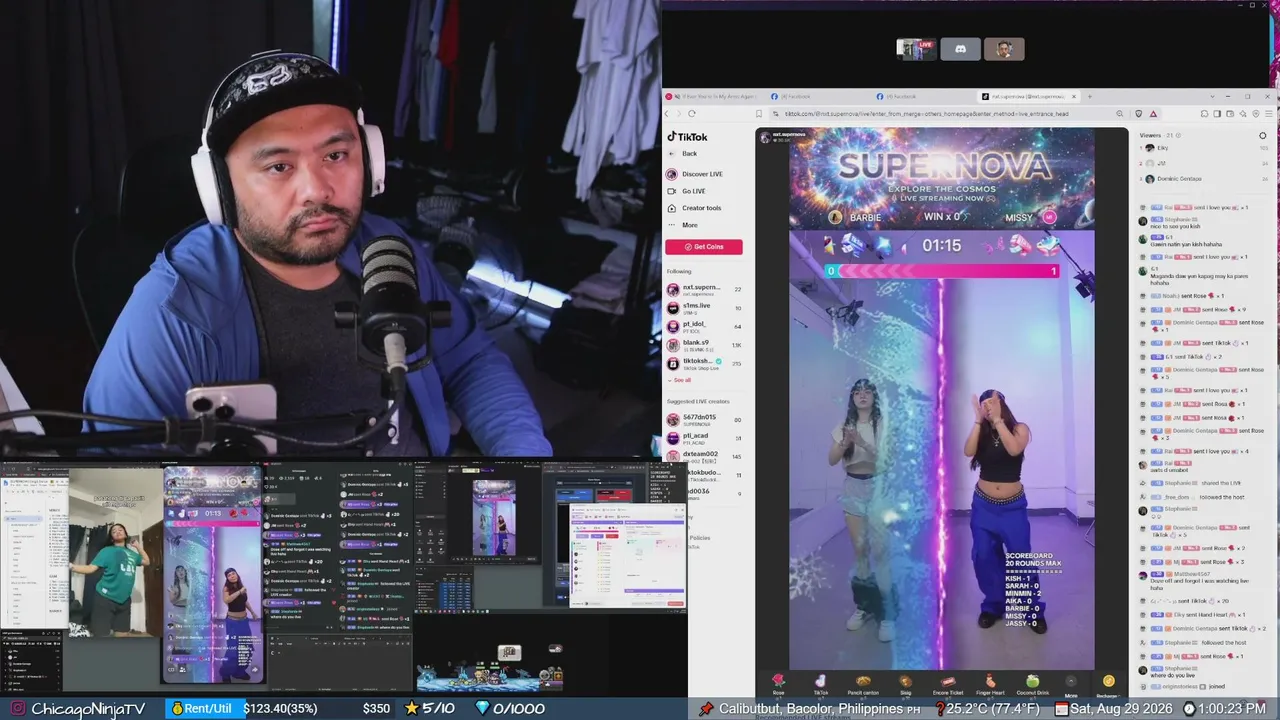1280x720 pixels.
Task: Click the red Get Coins button
Action: coord(704,247)
